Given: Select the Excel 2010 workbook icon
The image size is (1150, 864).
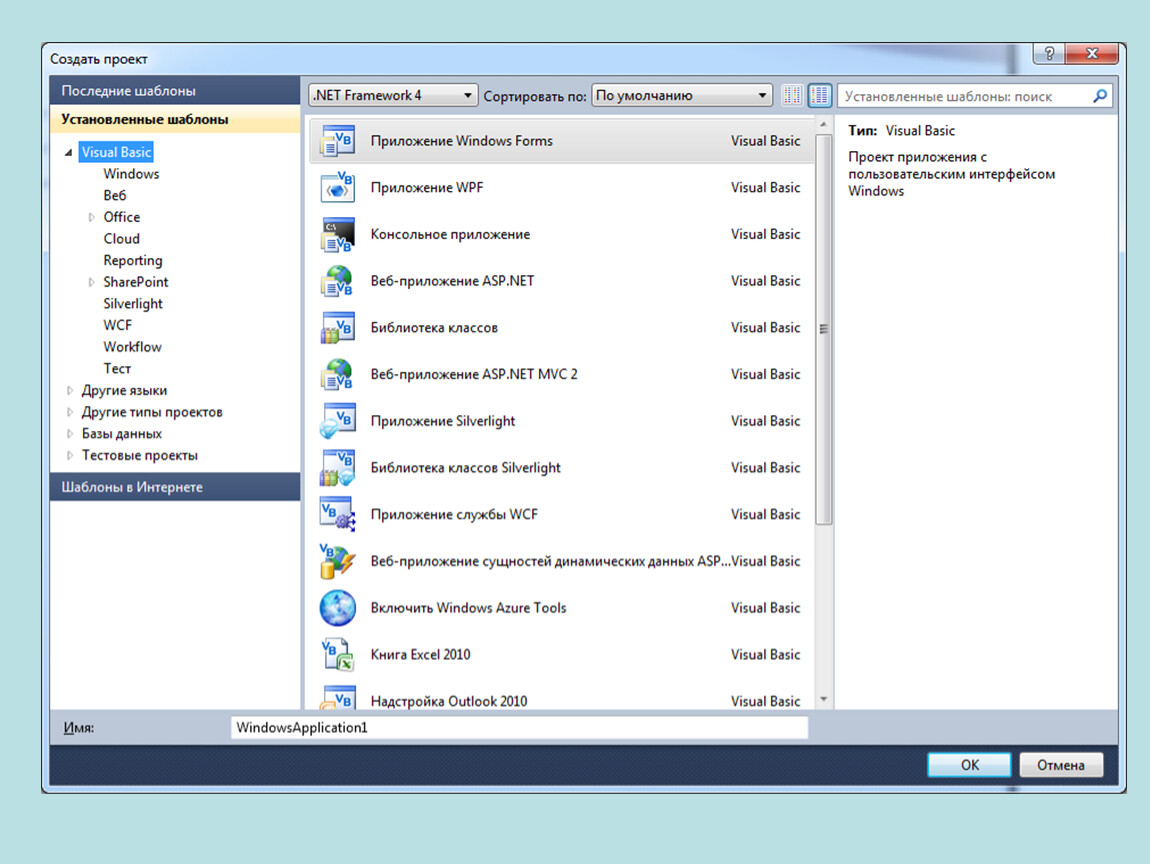Looking at the screenshot, I should (337, 655).
